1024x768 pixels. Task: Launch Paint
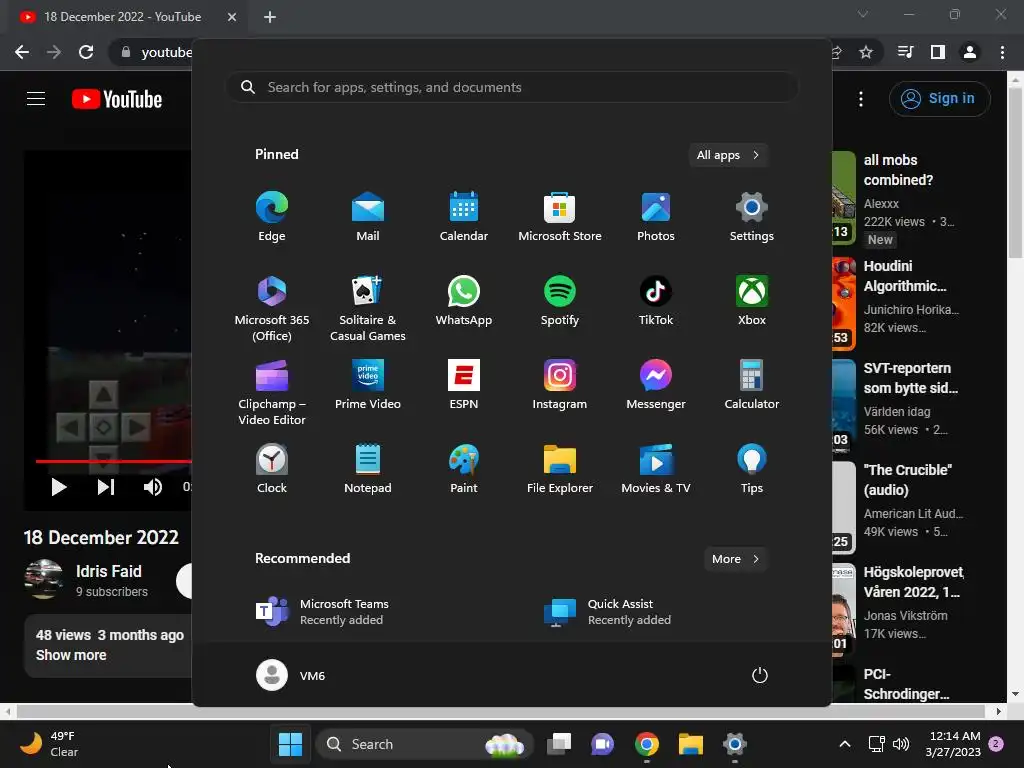click(x=464, y=469)
